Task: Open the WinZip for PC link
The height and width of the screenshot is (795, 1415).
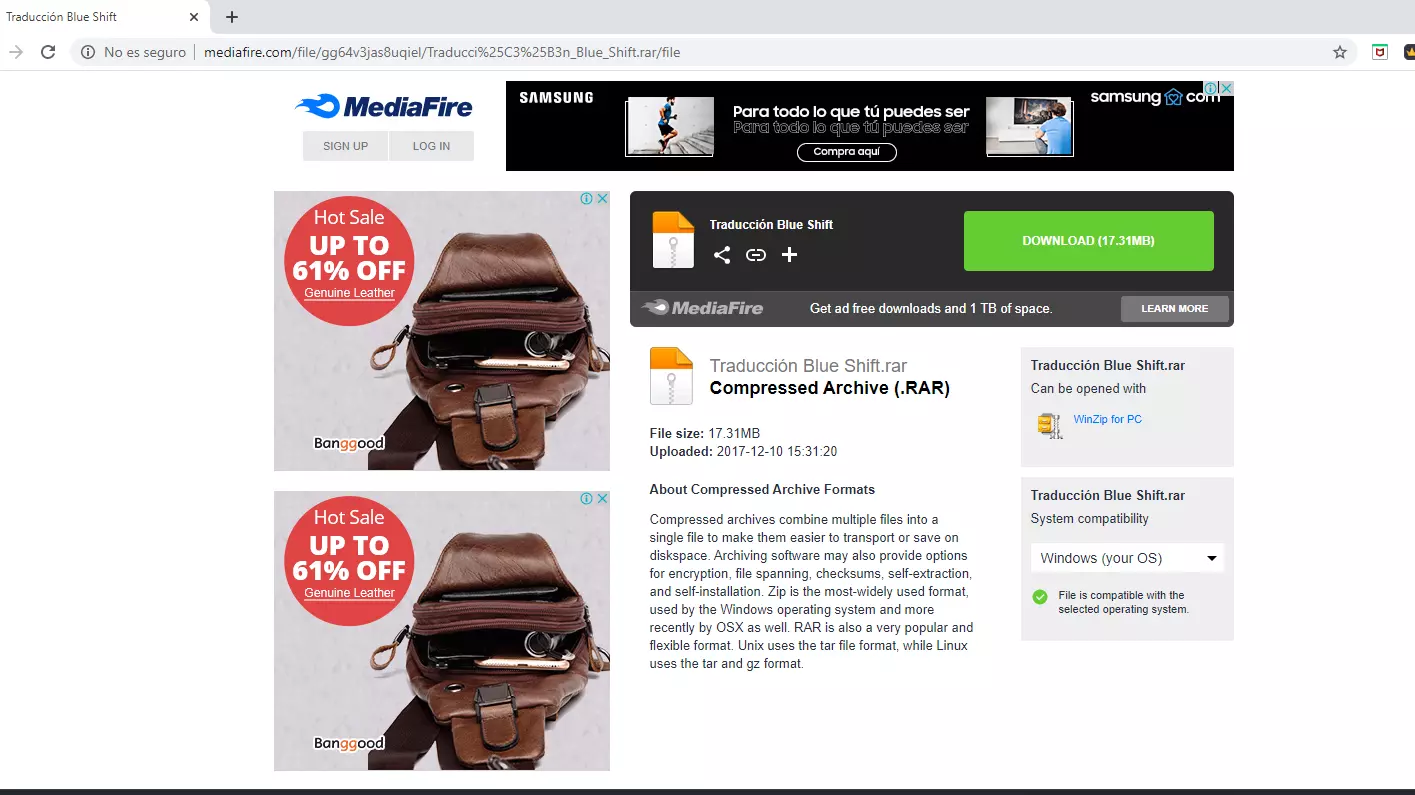Action: coord(1107,419)
